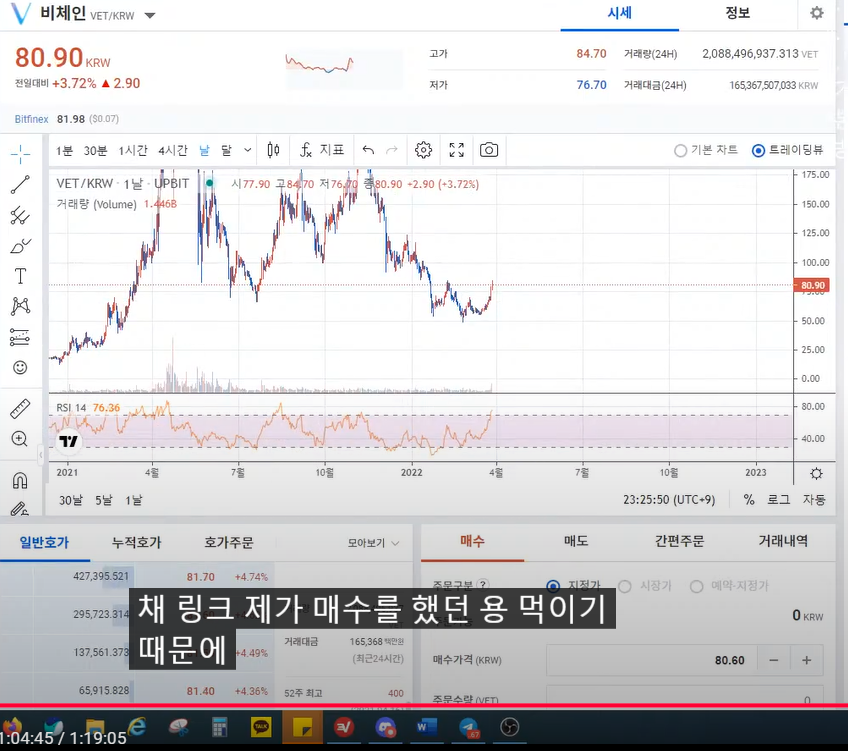
Task: Toggle 로그 logarithmic scale
Action: (x=778, y=500)
